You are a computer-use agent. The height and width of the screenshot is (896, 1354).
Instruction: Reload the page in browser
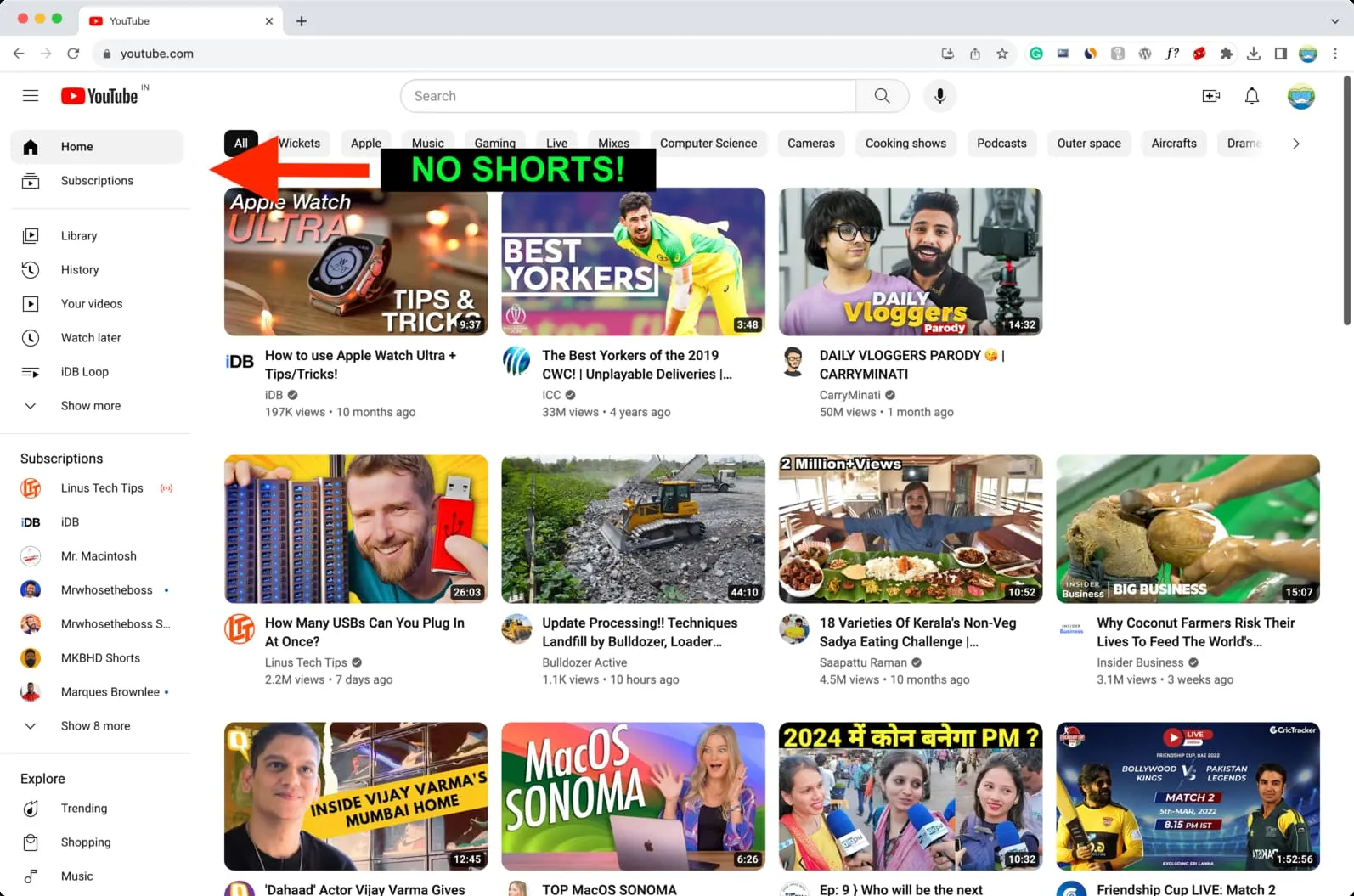pyautogui.click(x=73, y=54)
